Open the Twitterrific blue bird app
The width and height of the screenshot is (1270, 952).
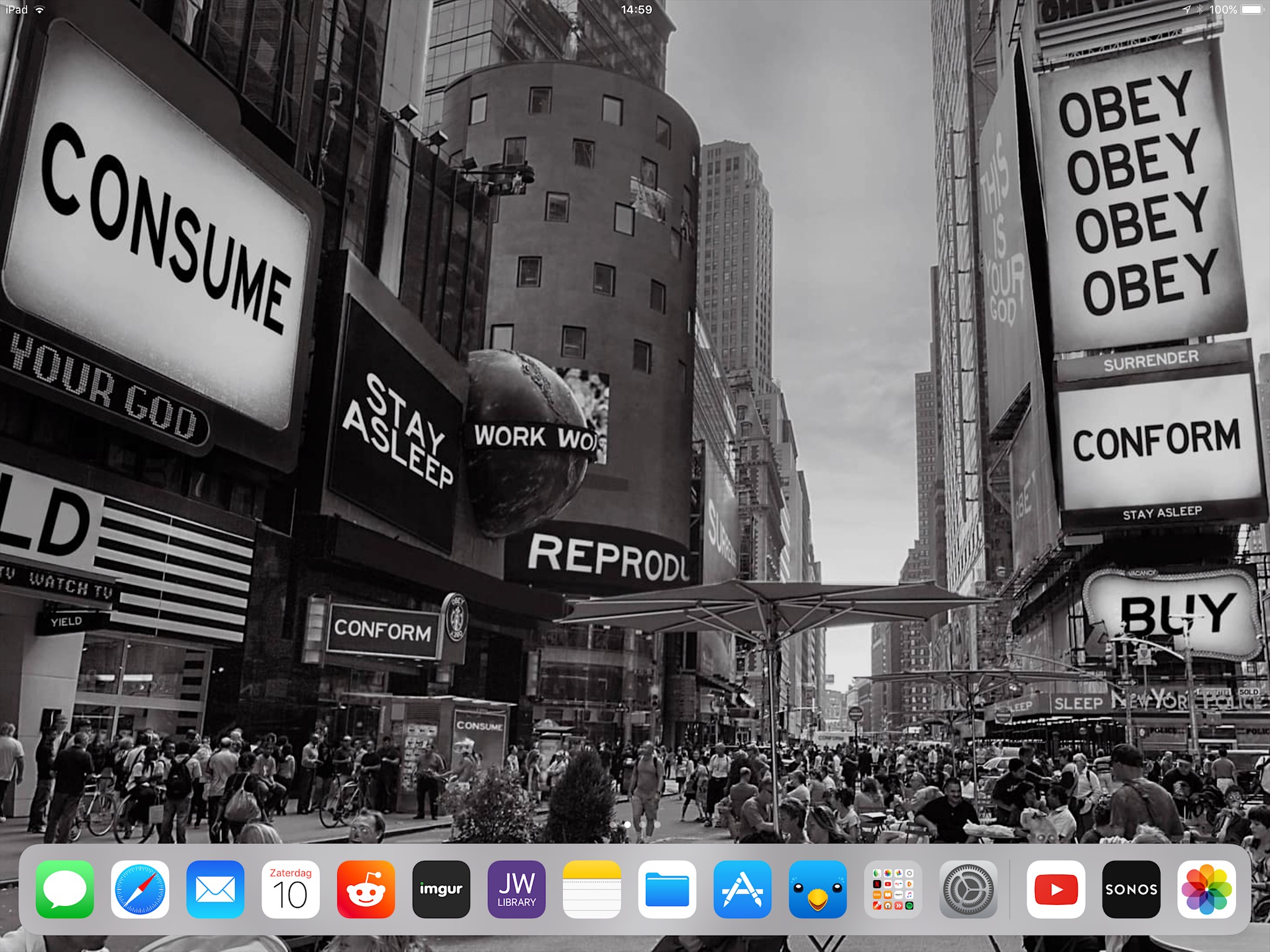pos(818,889)
